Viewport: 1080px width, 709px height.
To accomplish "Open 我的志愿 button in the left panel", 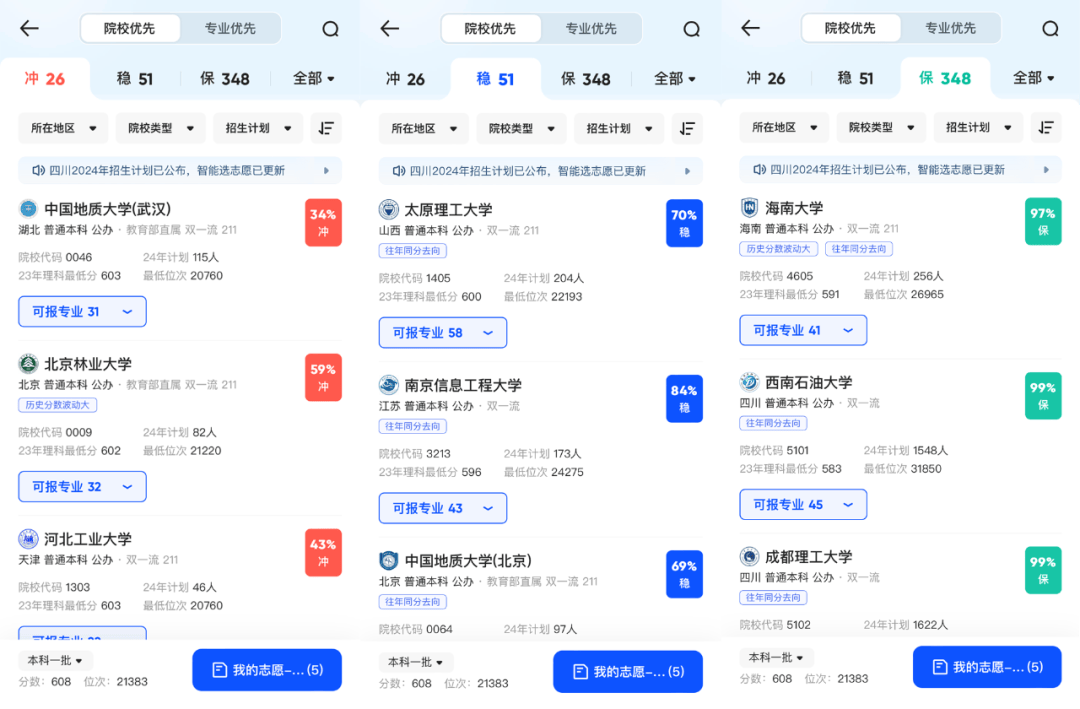I will [x=267, y=670].
